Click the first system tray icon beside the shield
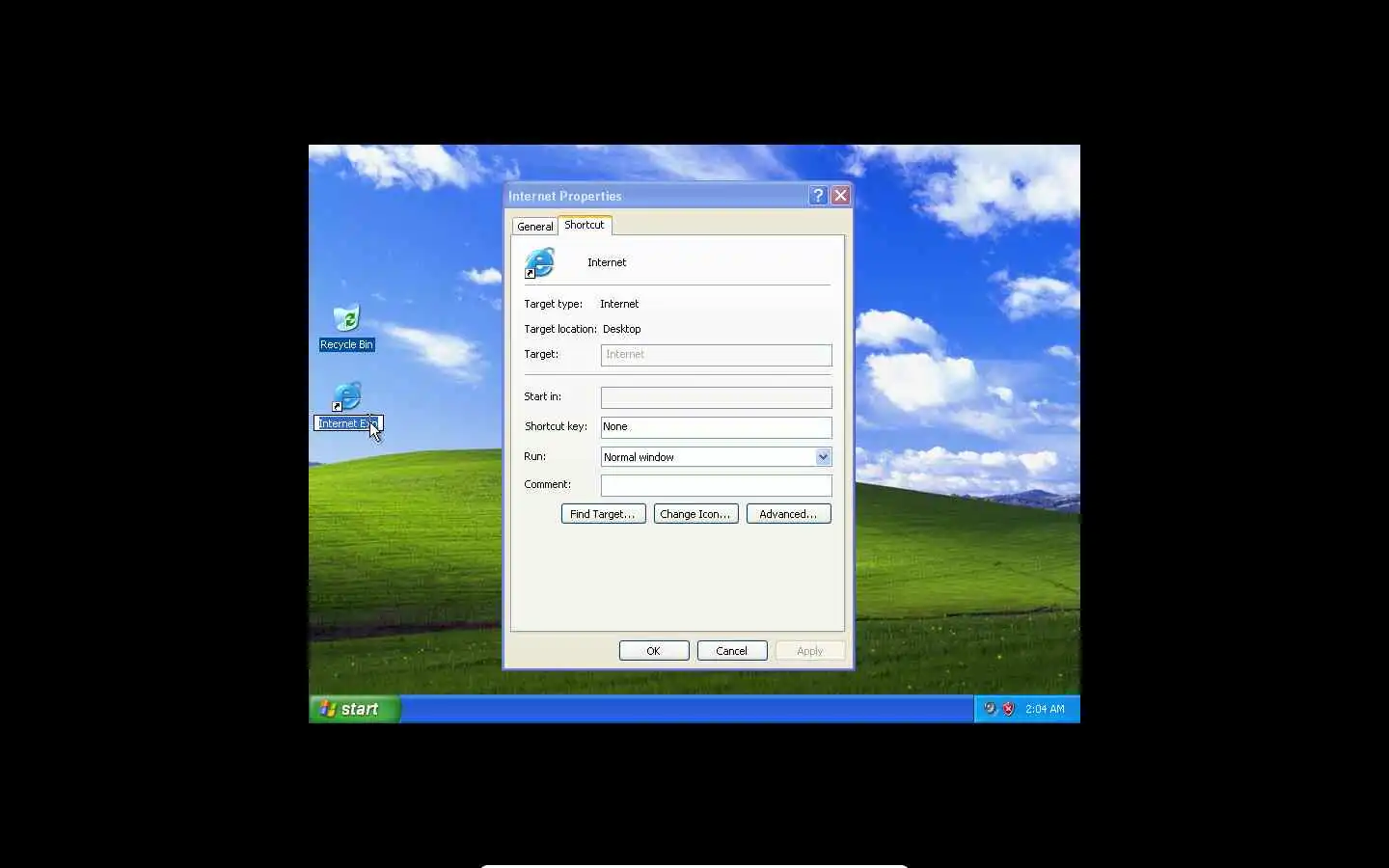Image resolution: width=1389 pixels, height=868 pixels. [x=990, y=709]
